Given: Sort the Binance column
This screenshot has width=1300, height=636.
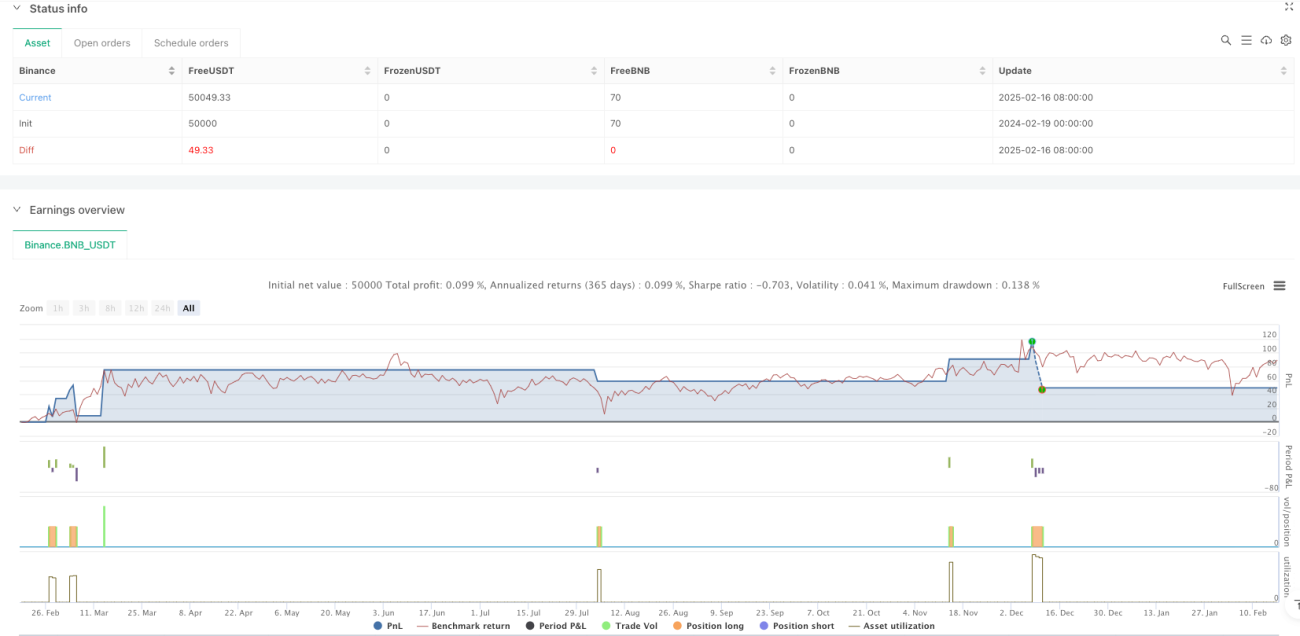Looking at the screenshot, I should pos(172,71).
